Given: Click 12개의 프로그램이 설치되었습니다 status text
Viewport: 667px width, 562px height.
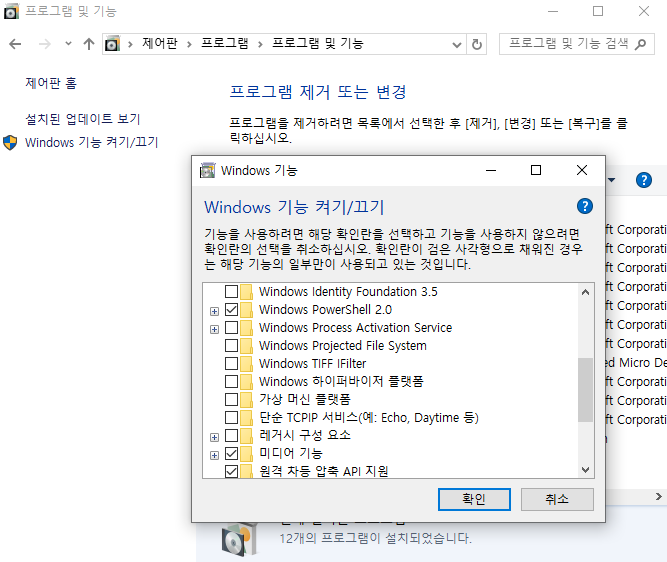Looking at the screenshot, I should click(376, 538).
